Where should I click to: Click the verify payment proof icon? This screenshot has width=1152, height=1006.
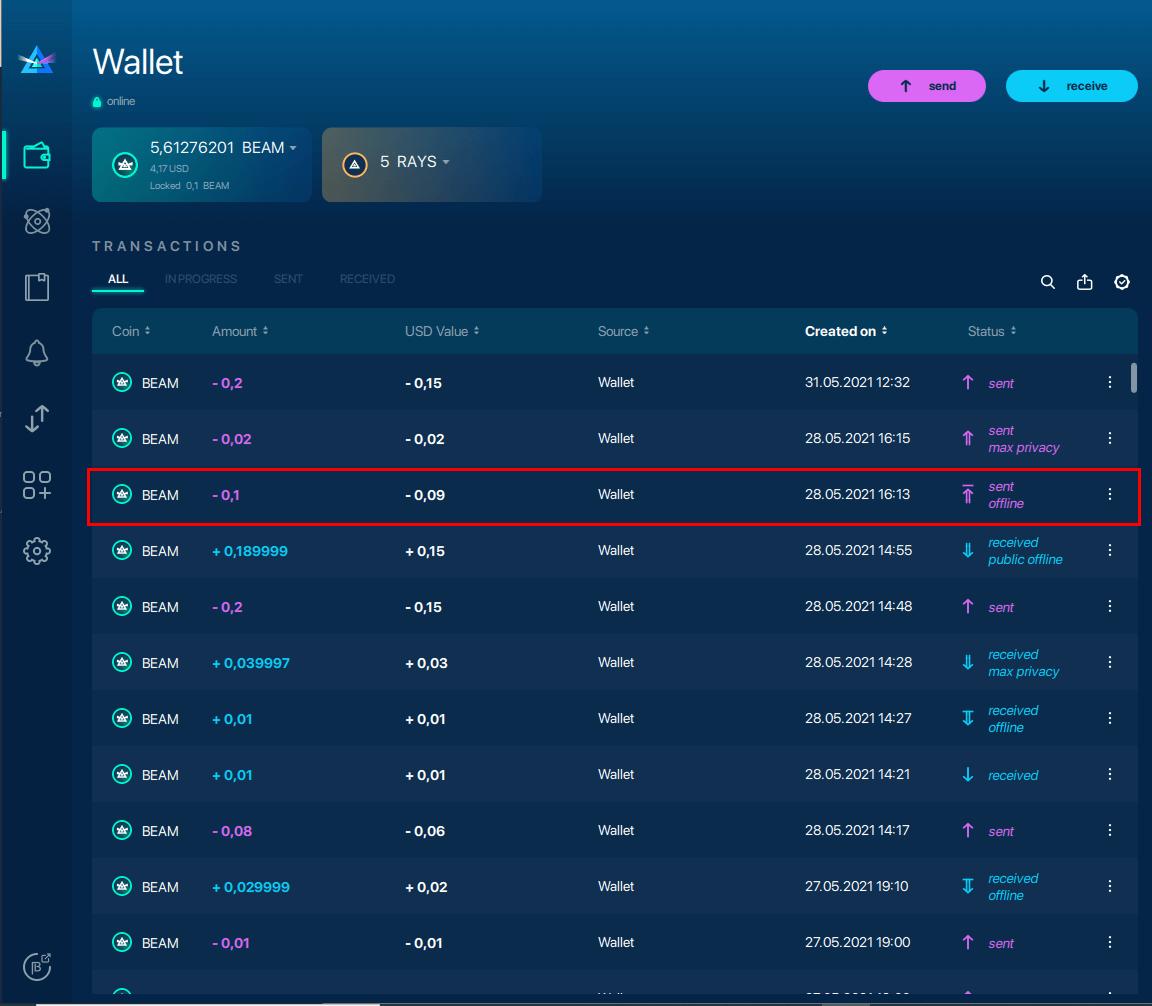(1122, 282)
